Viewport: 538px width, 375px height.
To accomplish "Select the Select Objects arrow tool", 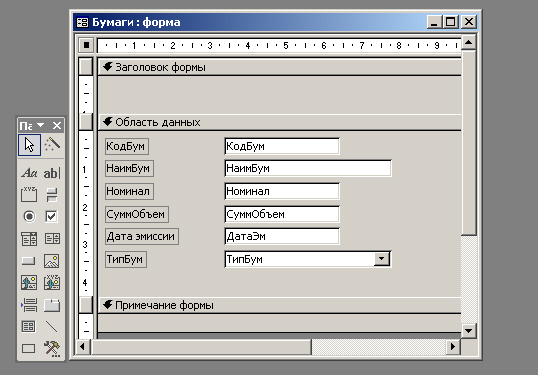I will point(29,145).
